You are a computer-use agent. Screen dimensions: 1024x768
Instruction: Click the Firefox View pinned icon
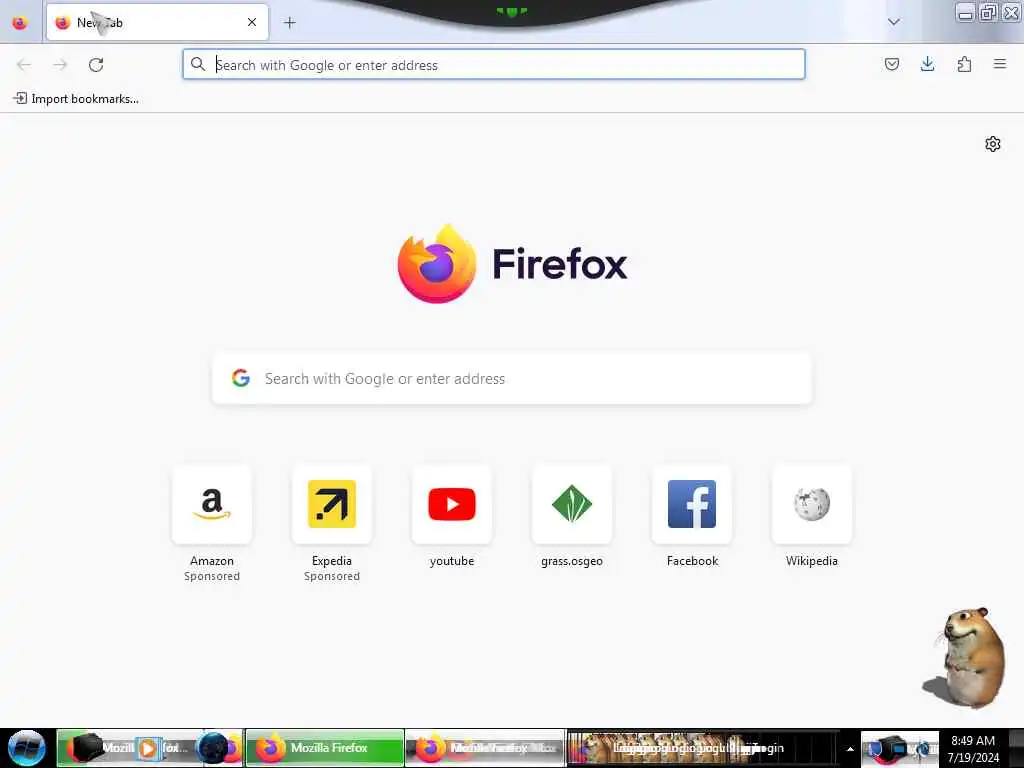coord(20,23)
